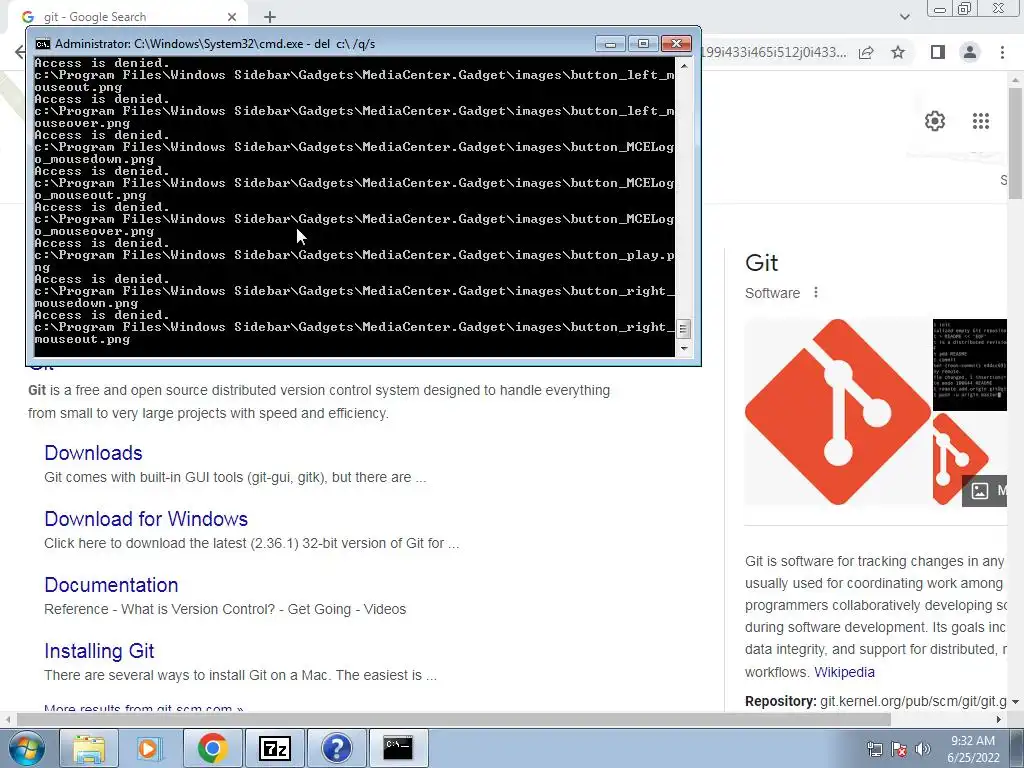Click Show desktop strip at taskbar end
This screenshot has height=768, width=1024.
[1019, 748]
